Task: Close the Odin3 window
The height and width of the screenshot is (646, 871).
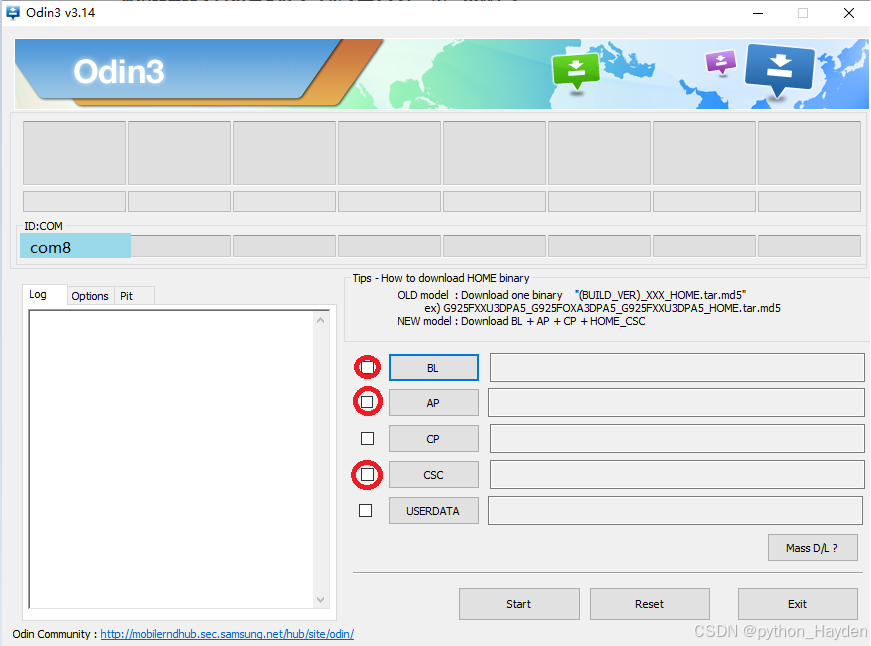Action: point(848,13)
